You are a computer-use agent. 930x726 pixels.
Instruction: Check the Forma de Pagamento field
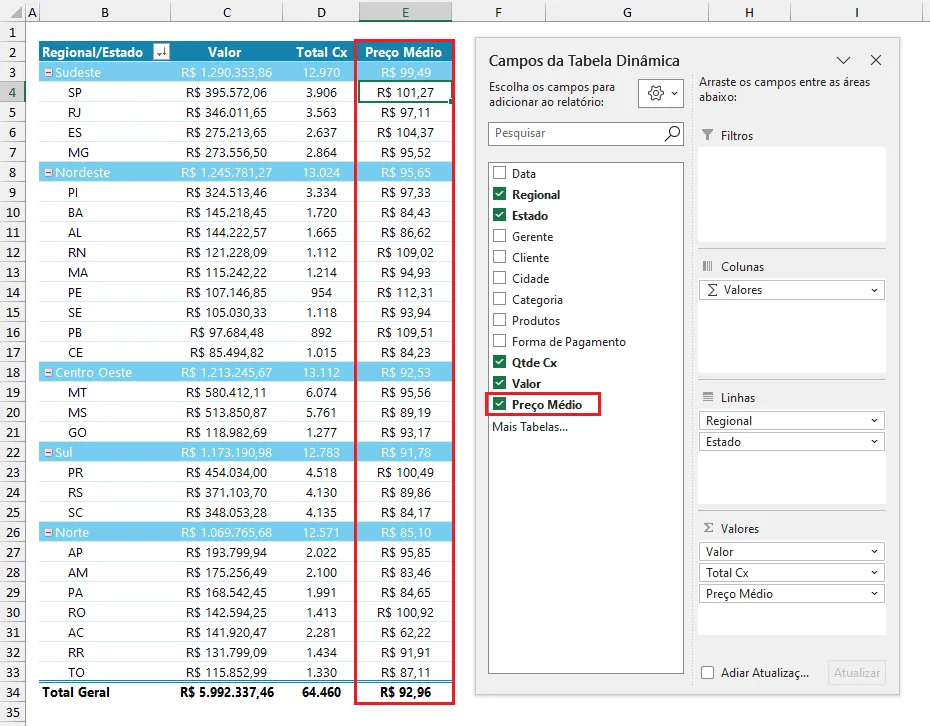(x=499, y=341)
